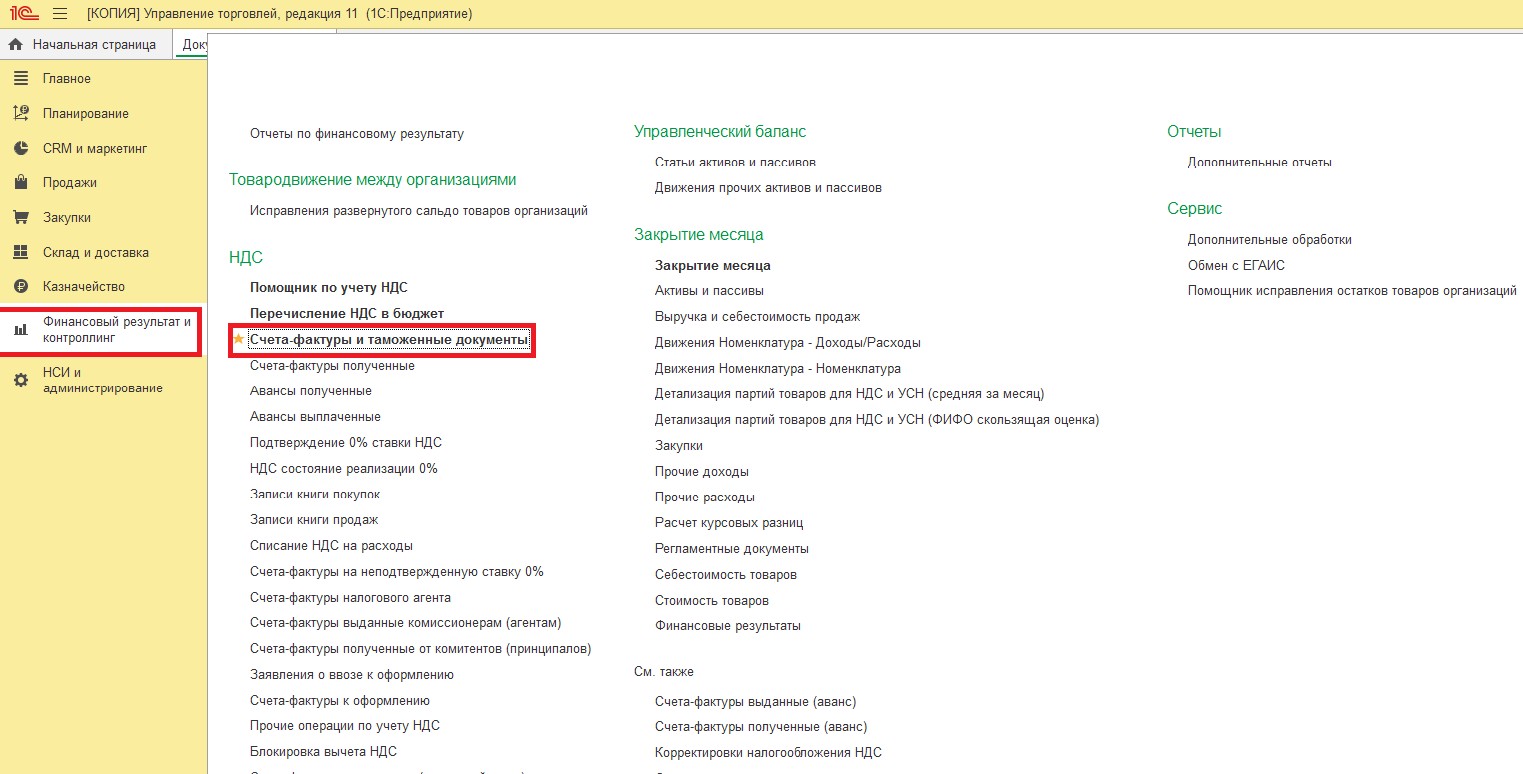Click the home icon on Начальная страница tab
This screenshot has width=1523, height=774.
click(15, 44)
